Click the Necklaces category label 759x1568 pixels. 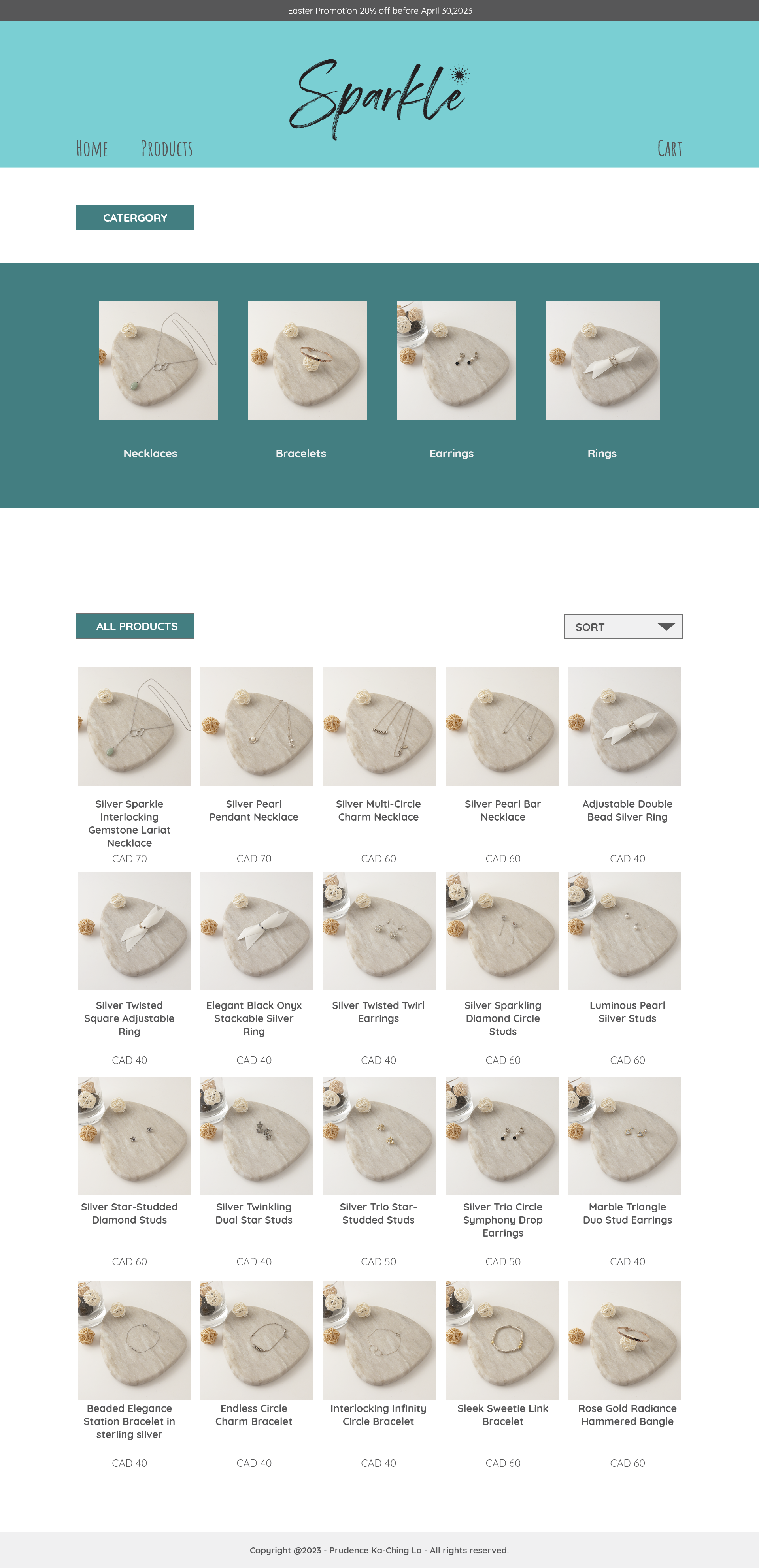(151, 453)
